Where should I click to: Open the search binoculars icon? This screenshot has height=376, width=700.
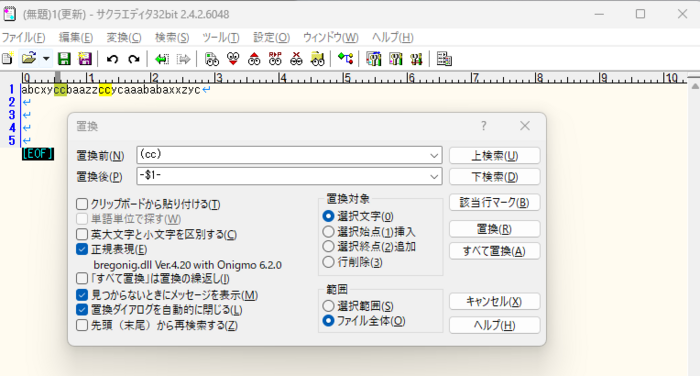[x=212, y=58]
